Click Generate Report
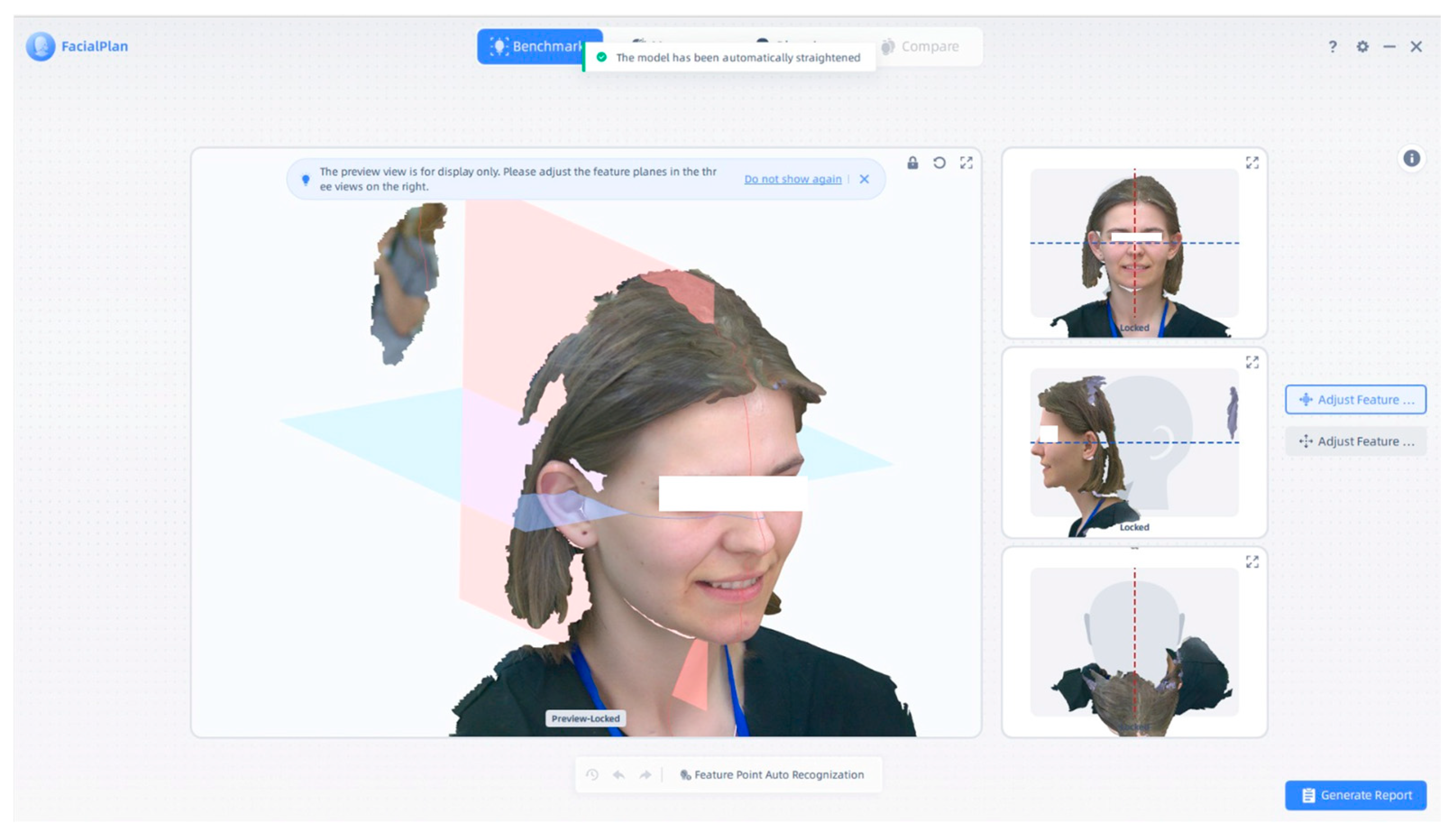 tap(1356, 795)
